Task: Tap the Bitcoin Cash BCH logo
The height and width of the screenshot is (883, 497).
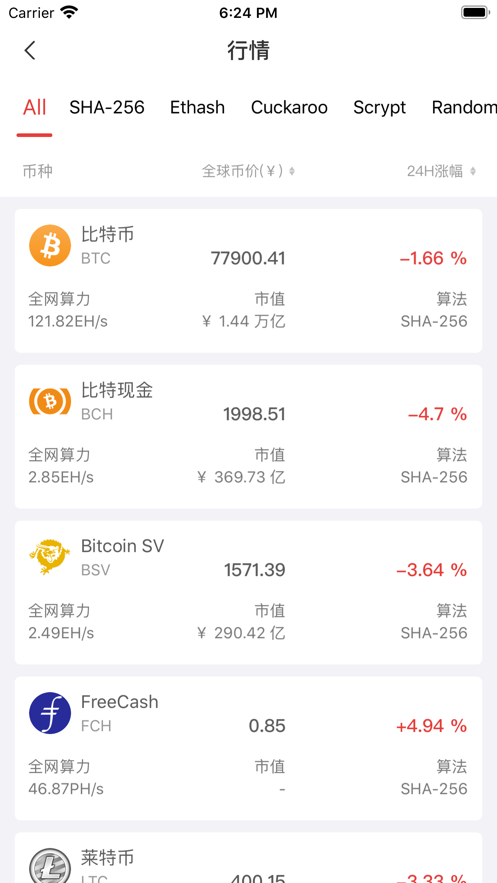Action: point(50,402)
